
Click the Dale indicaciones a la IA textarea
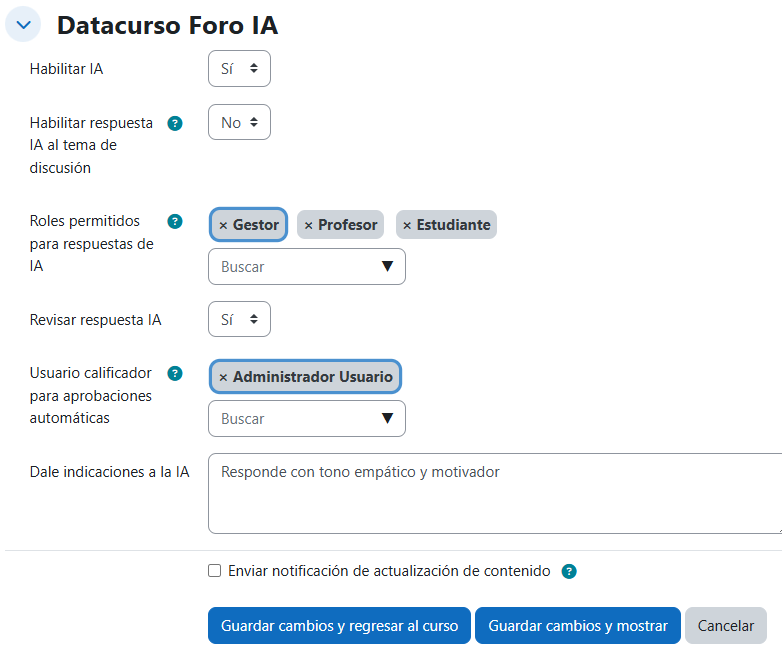(x=495, y=493)
